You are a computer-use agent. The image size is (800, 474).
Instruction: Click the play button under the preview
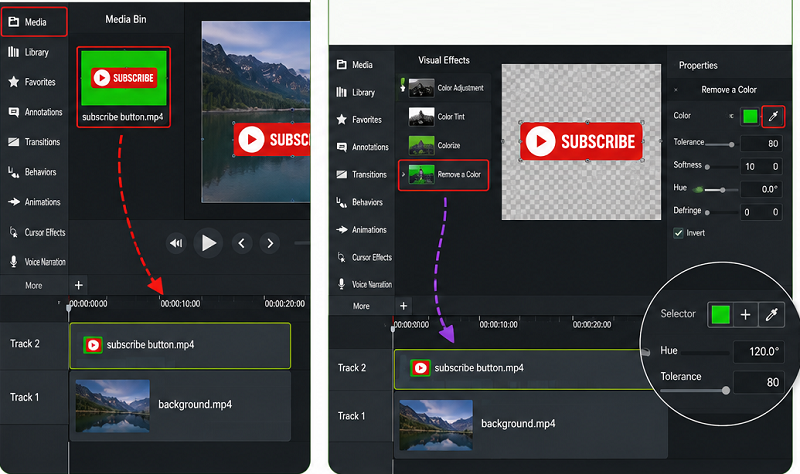click(208, 243)
